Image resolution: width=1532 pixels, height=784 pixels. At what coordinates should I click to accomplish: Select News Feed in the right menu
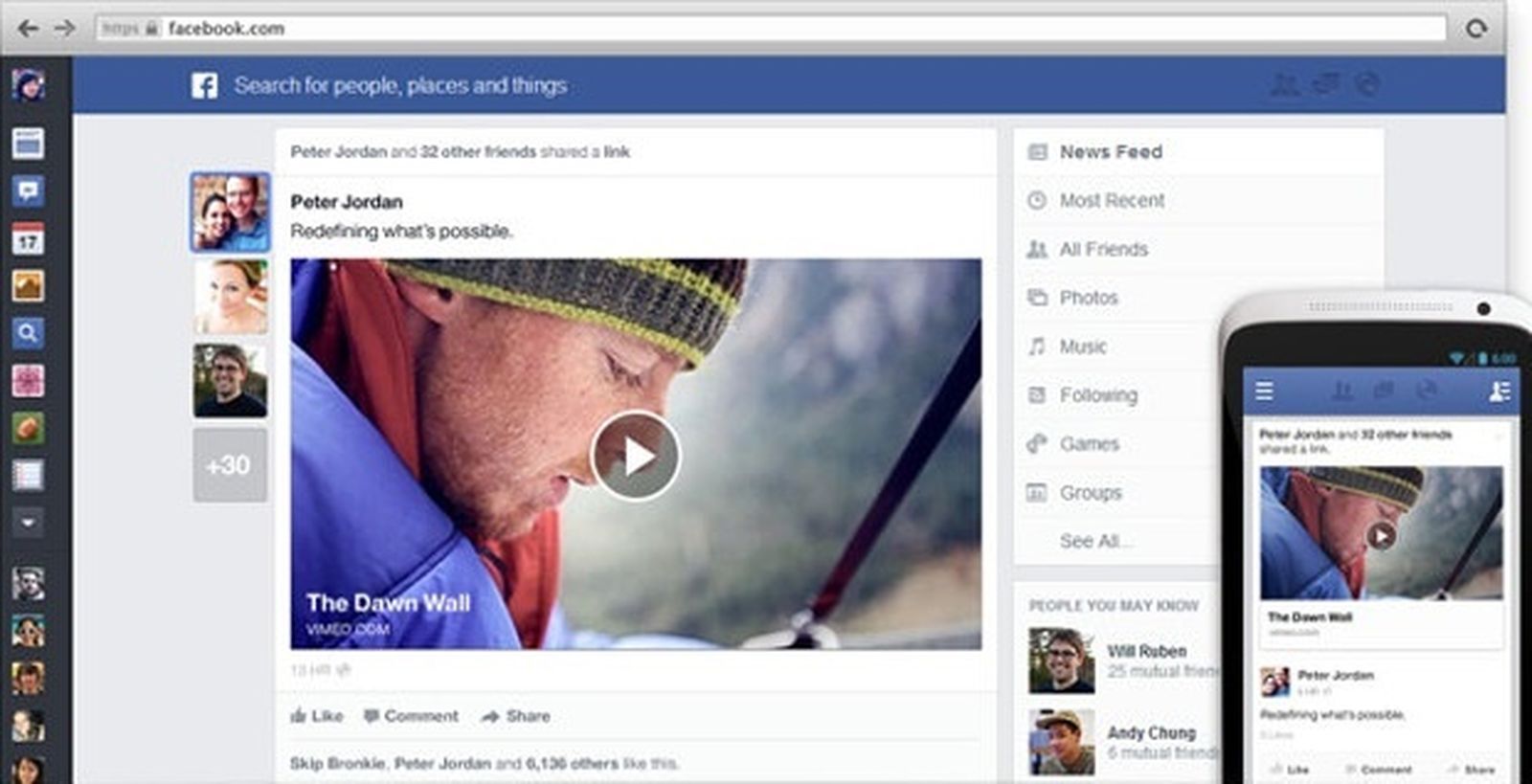pyautogui.click(x=1111, y=152)
